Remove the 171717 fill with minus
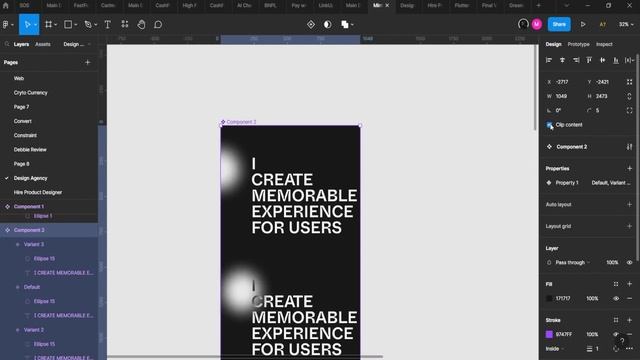The image size is (640, 360). coord(629,299)
